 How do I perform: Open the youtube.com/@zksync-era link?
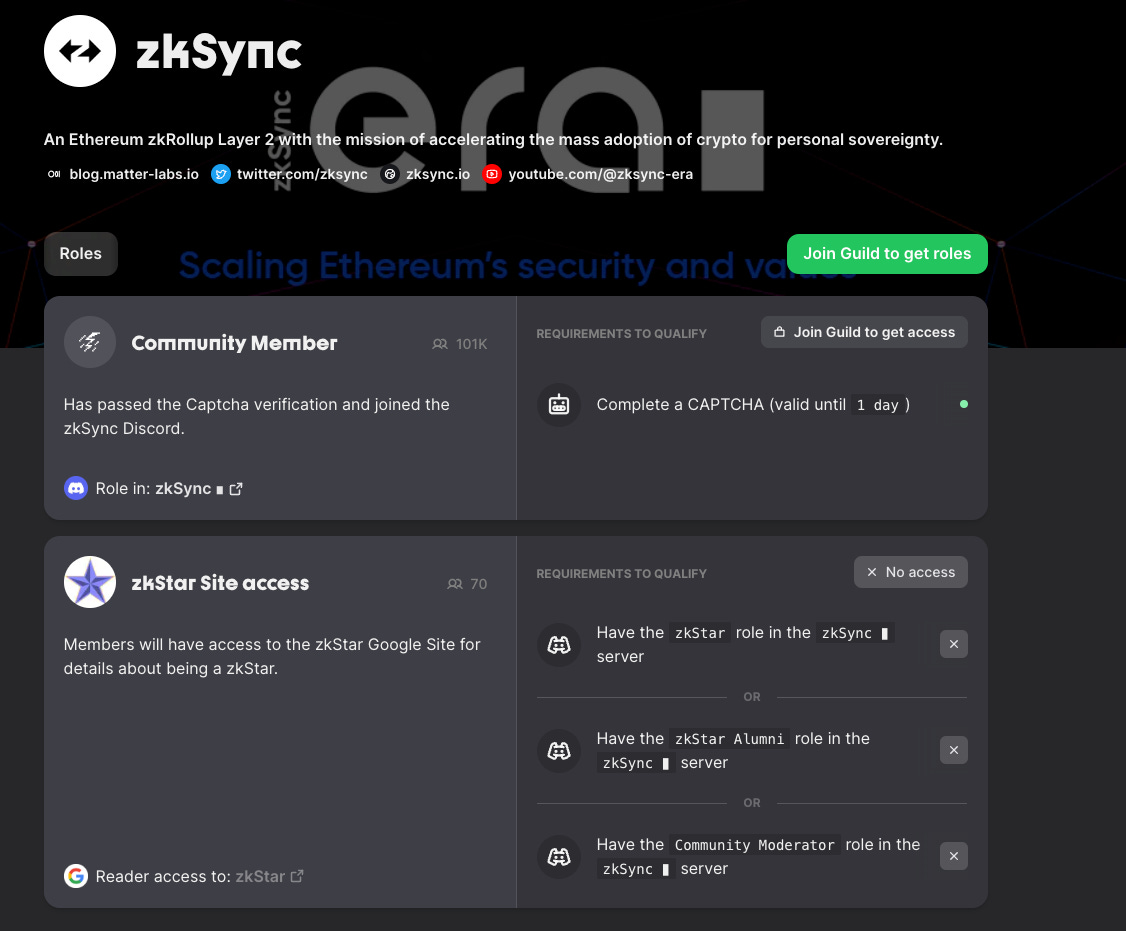600,174
